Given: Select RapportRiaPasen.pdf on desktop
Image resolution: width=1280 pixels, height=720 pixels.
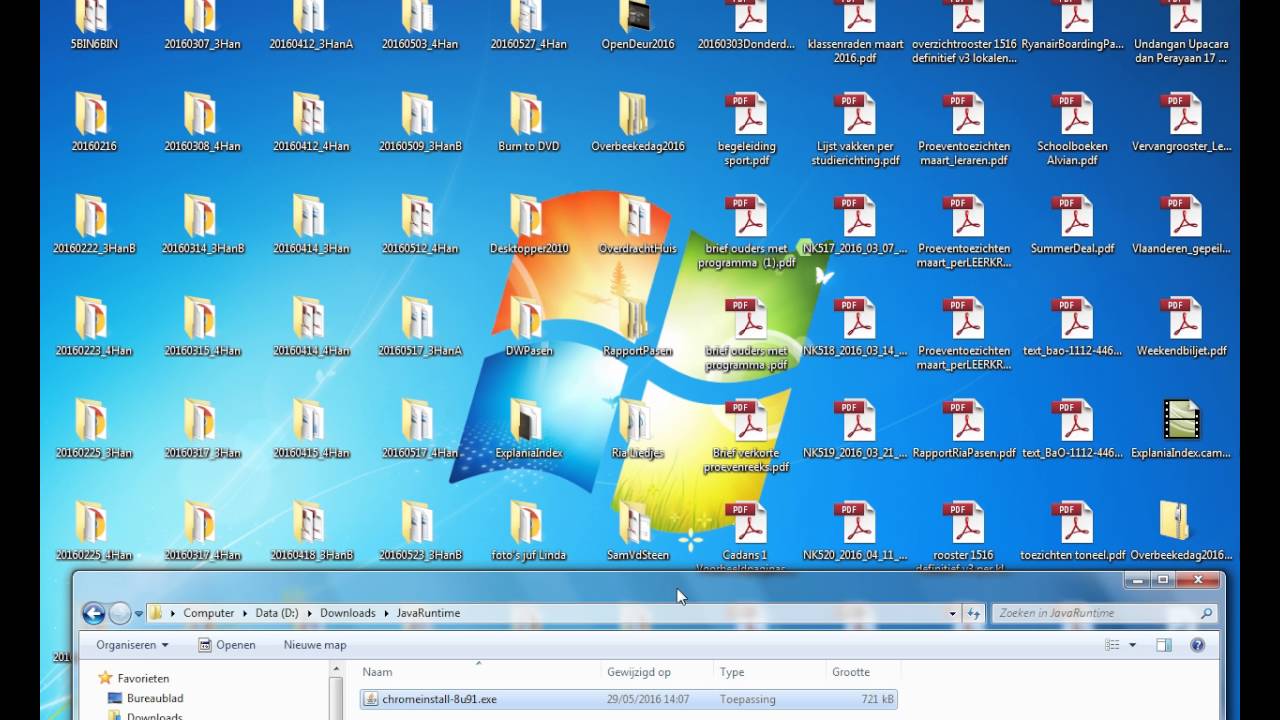Looking at the screenshot, I should pos(964,420).
